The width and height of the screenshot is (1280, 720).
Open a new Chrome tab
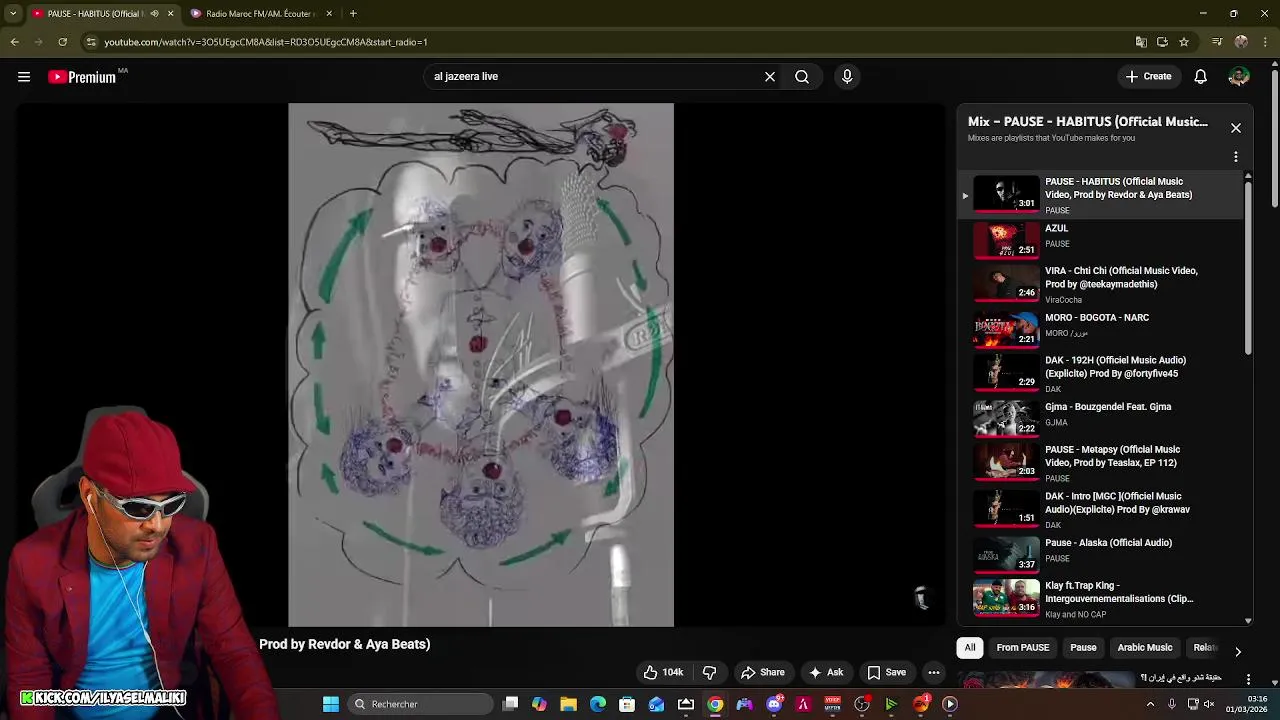point(353,14)
